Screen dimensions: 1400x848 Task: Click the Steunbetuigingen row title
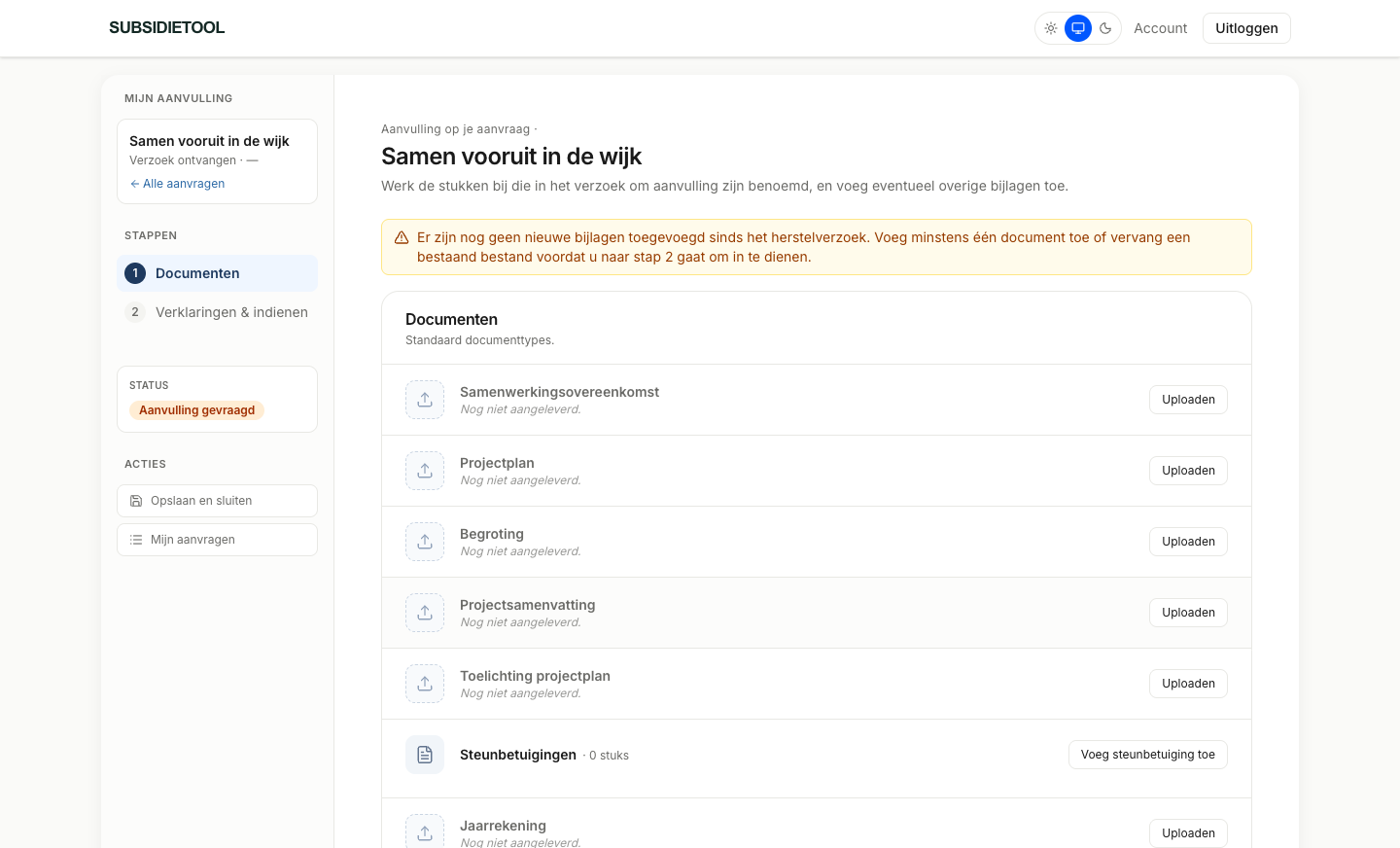tap(518, 755)
